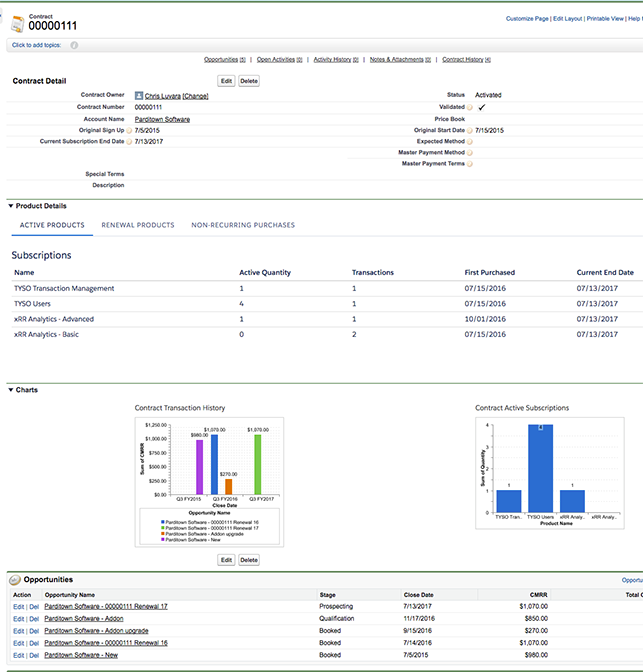Click 'Click to add topics' text
Screen dimensions: 643x672
point(38,45)
